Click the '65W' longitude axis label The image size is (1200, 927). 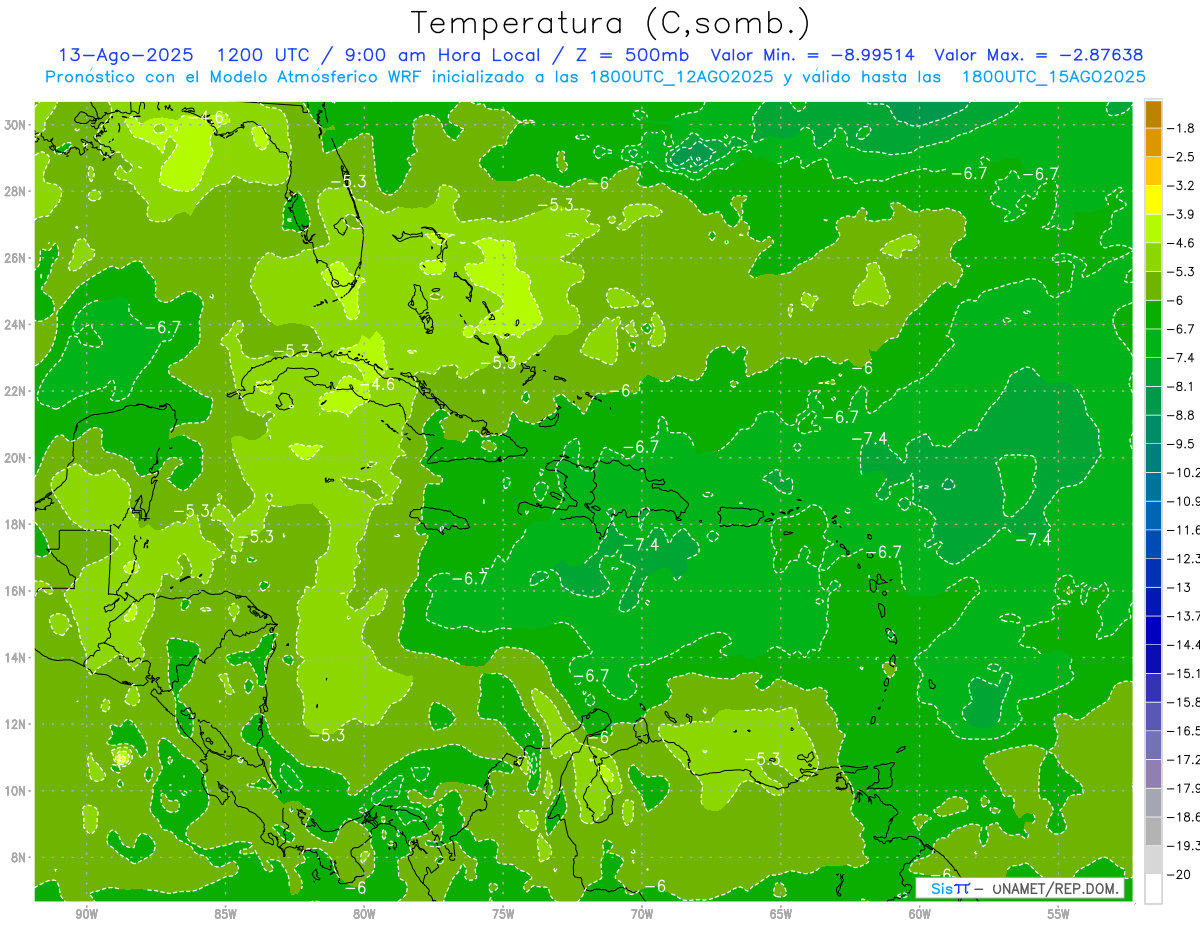pyautogui.click(x=781, y=914)
